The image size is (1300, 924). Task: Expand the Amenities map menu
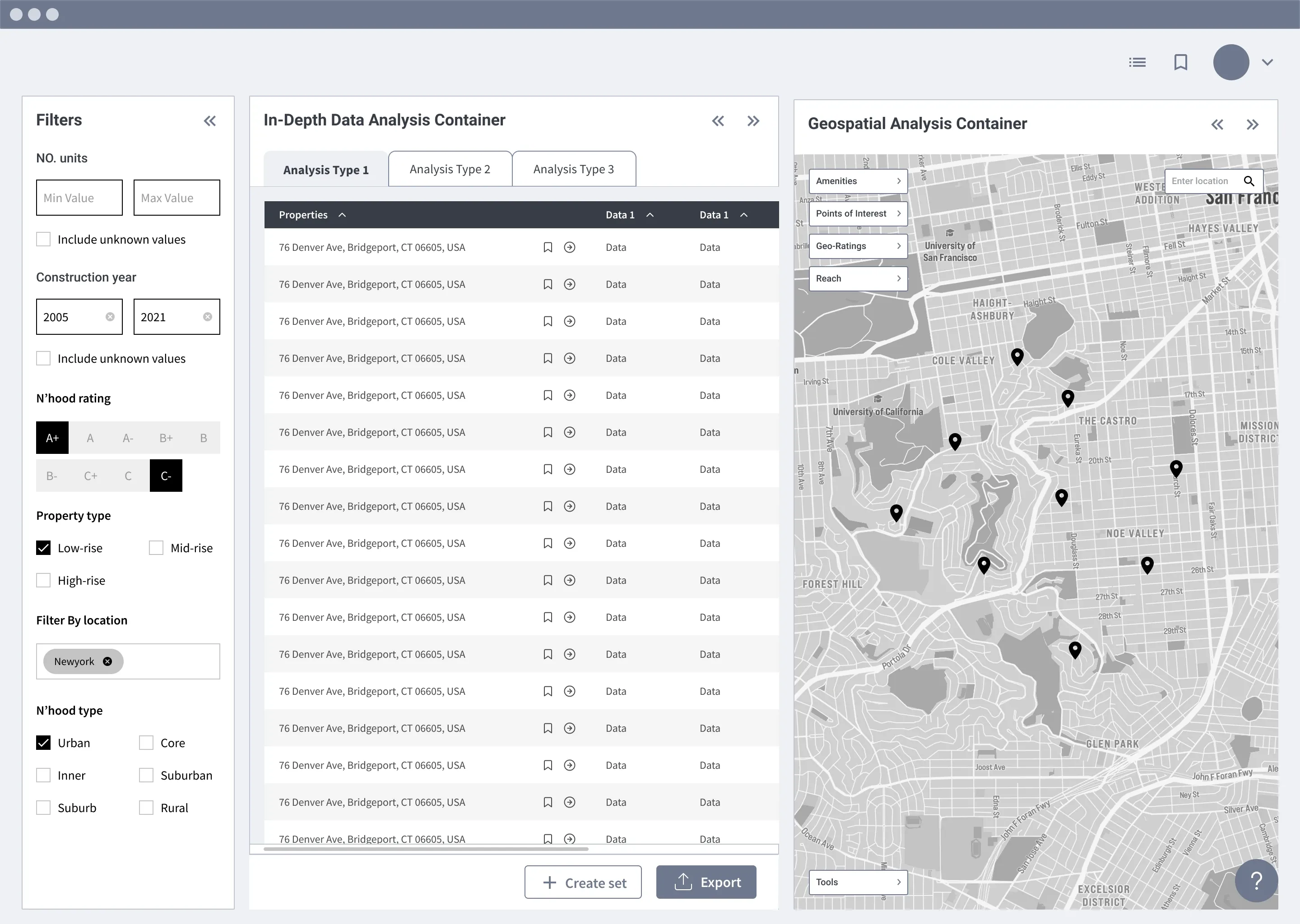tap(858, 181)
